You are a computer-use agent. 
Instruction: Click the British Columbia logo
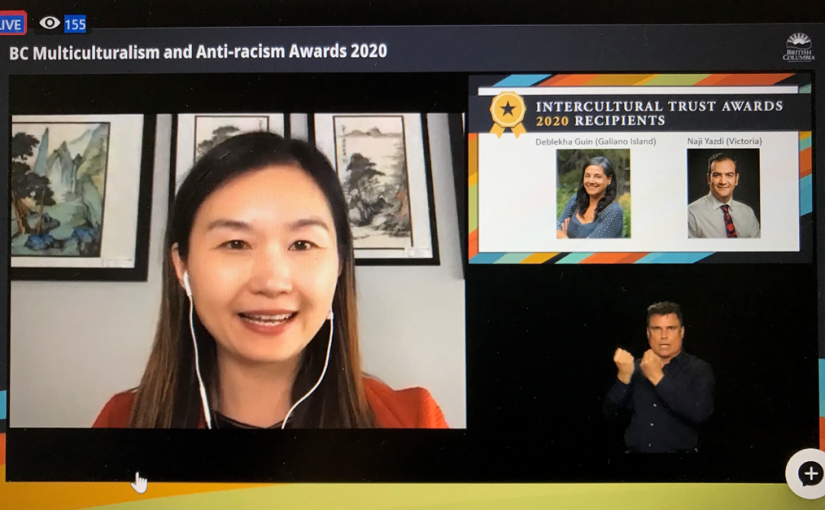pos(798,47)
